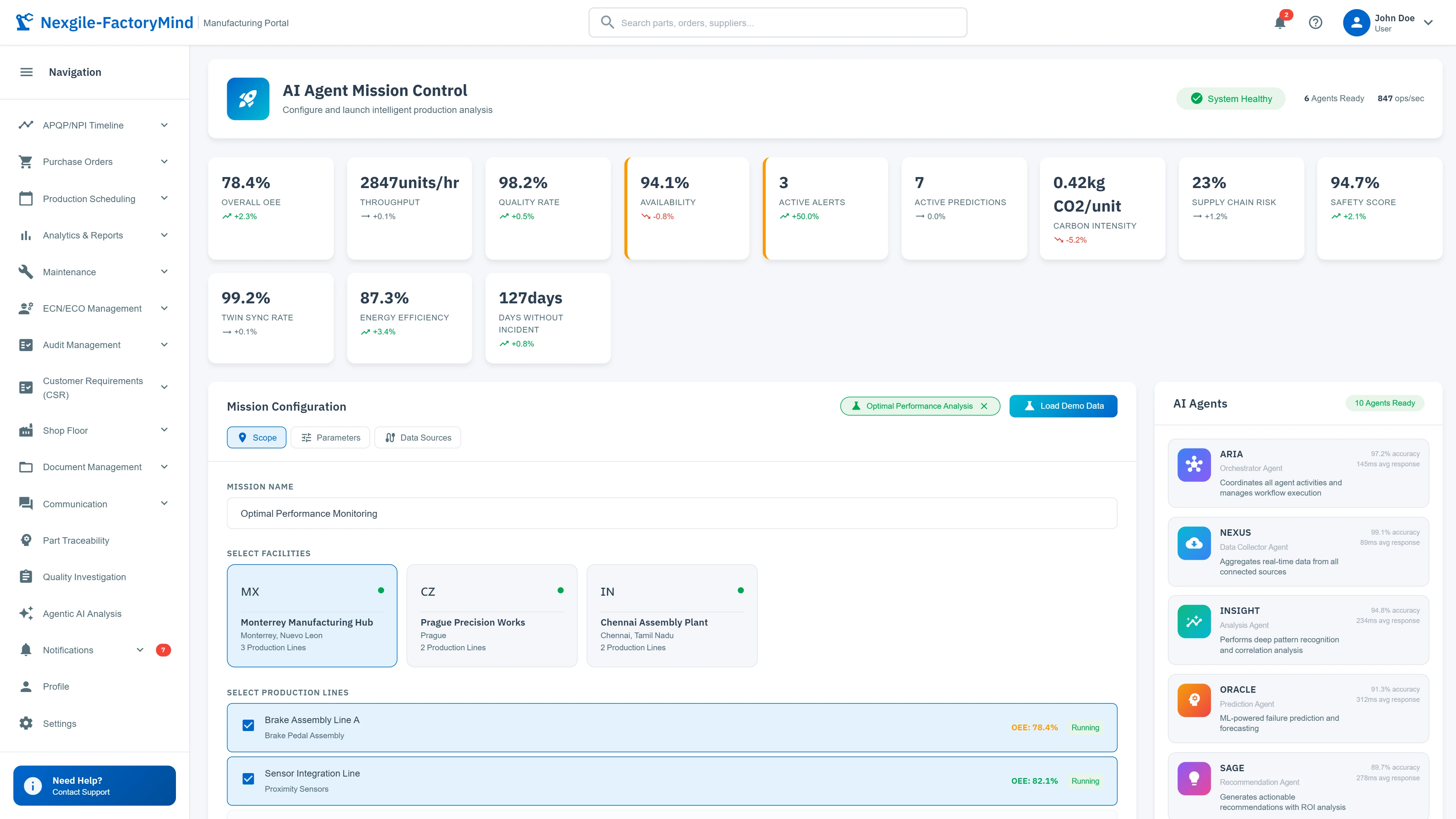This screenshot has height=819, width=1456.
Task: Select the Purchase Orders cart icon
Action: pos(26,162)
